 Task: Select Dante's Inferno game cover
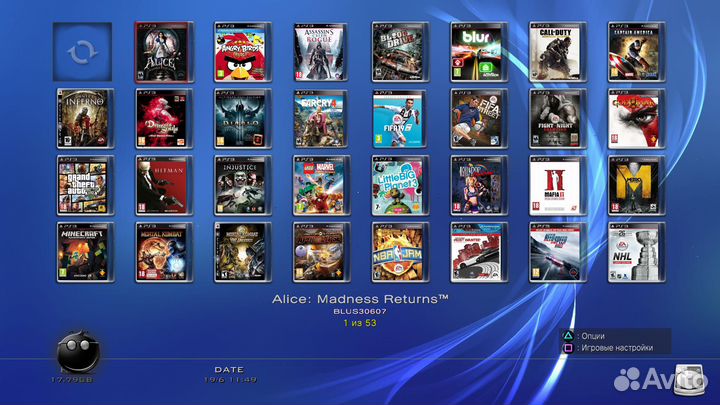coord(84,119)
